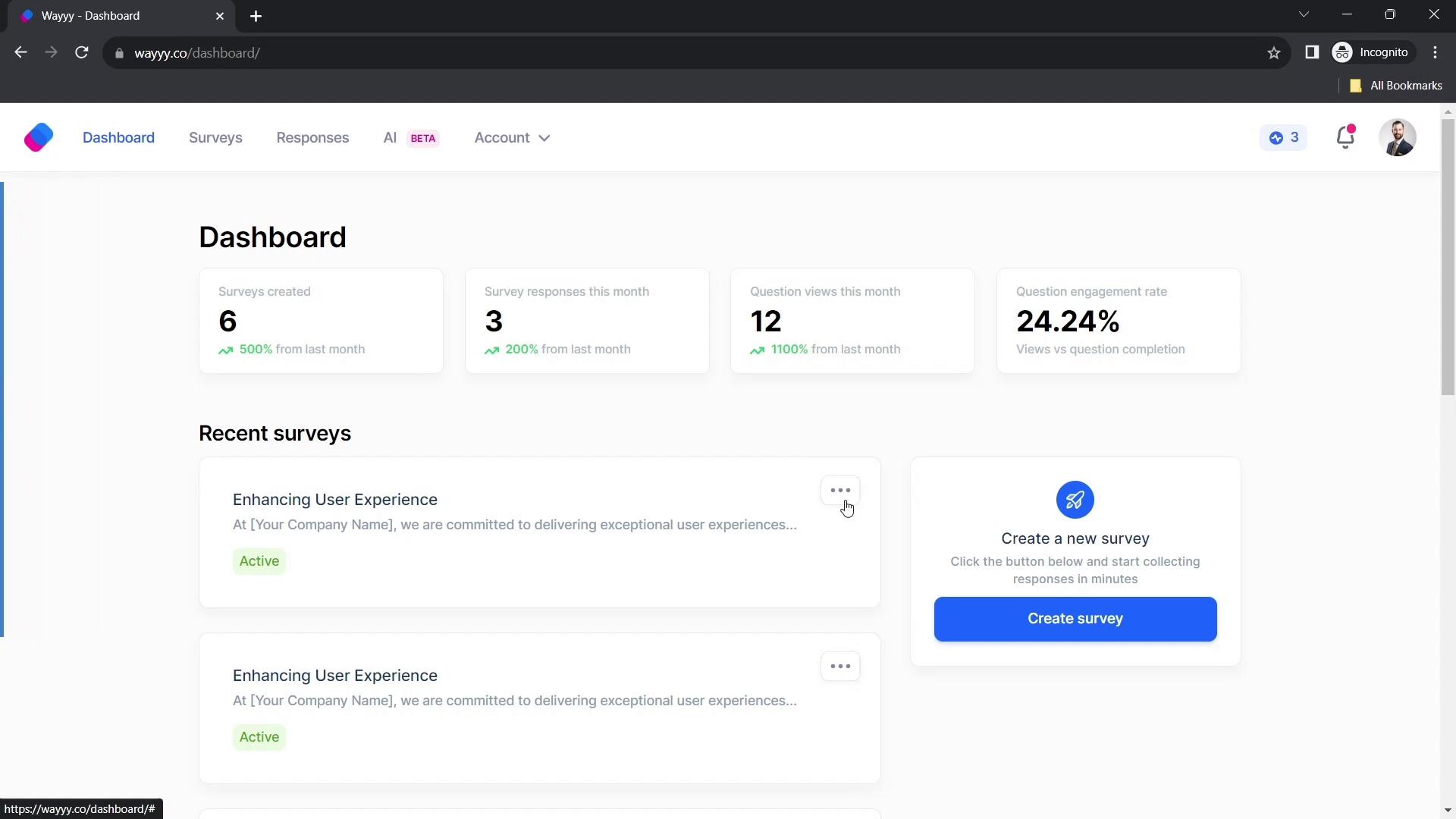Click the rocket icon for new survey
The image size is (1456, 819).
point(1075,500)
